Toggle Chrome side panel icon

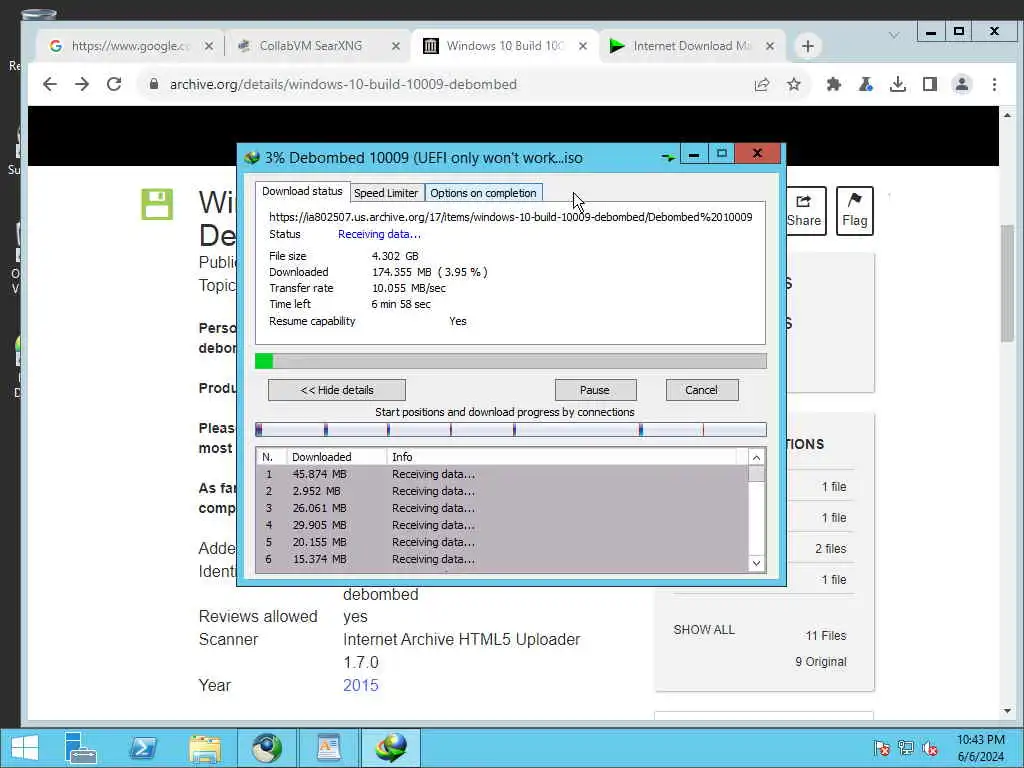[x=930, y=84]
